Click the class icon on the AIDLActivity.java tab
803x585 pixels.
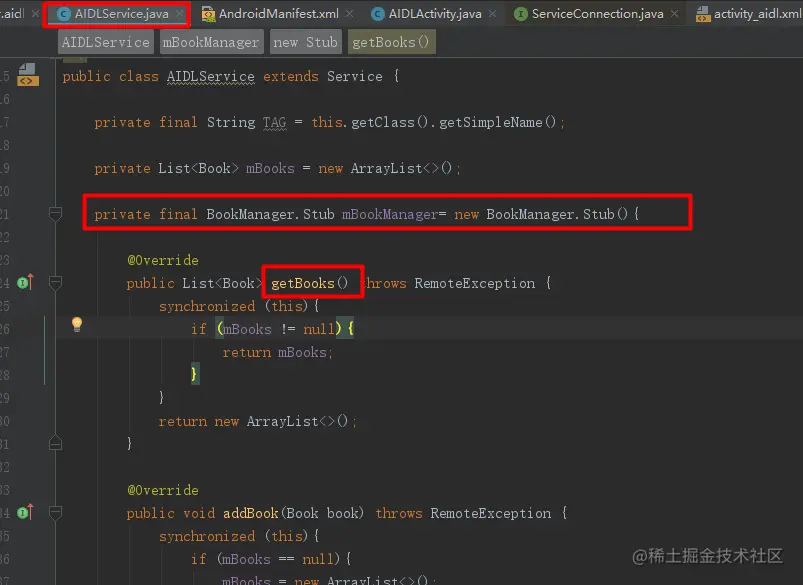coord(377,14)
